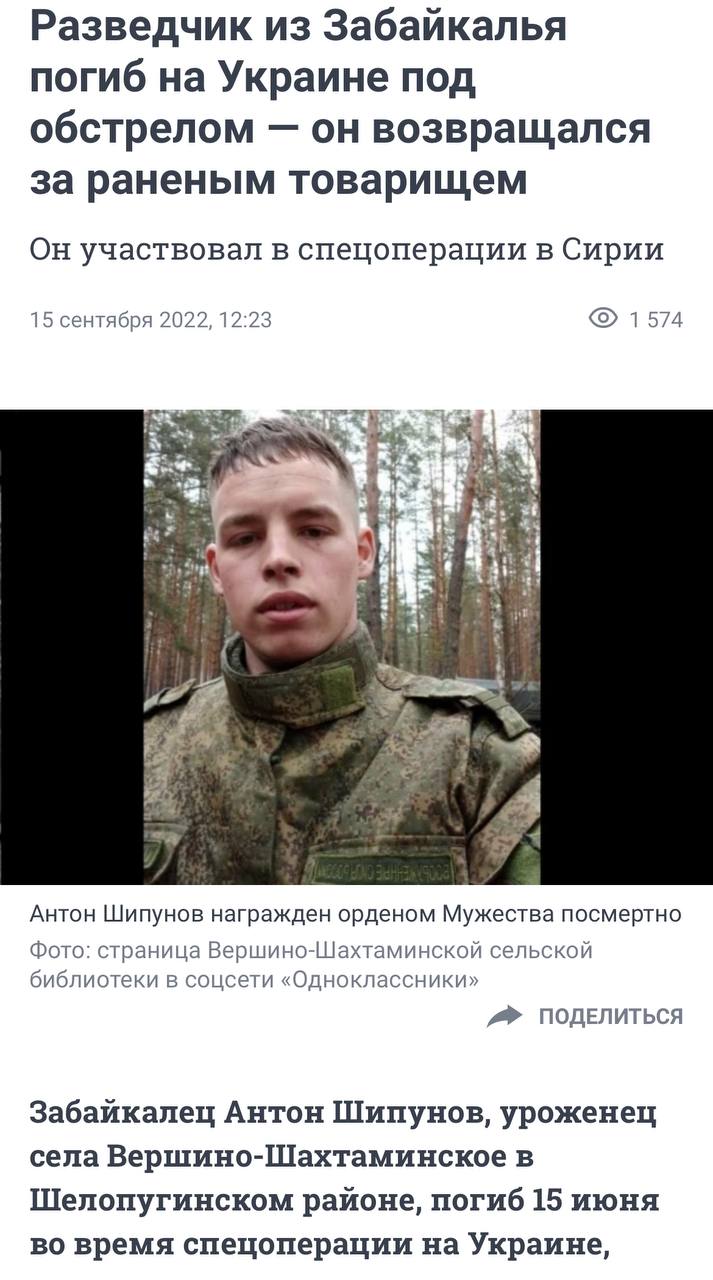Image resolution: width=713 pixels, height=1280 pixels.
Task: Click the black bar left of photo
Action: [72, 647]
